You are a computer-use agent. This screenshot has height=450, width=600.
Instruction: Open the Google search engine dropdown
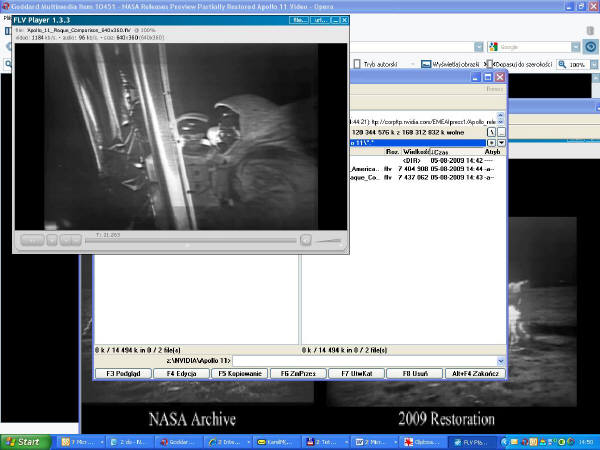[x=576, y=47]
